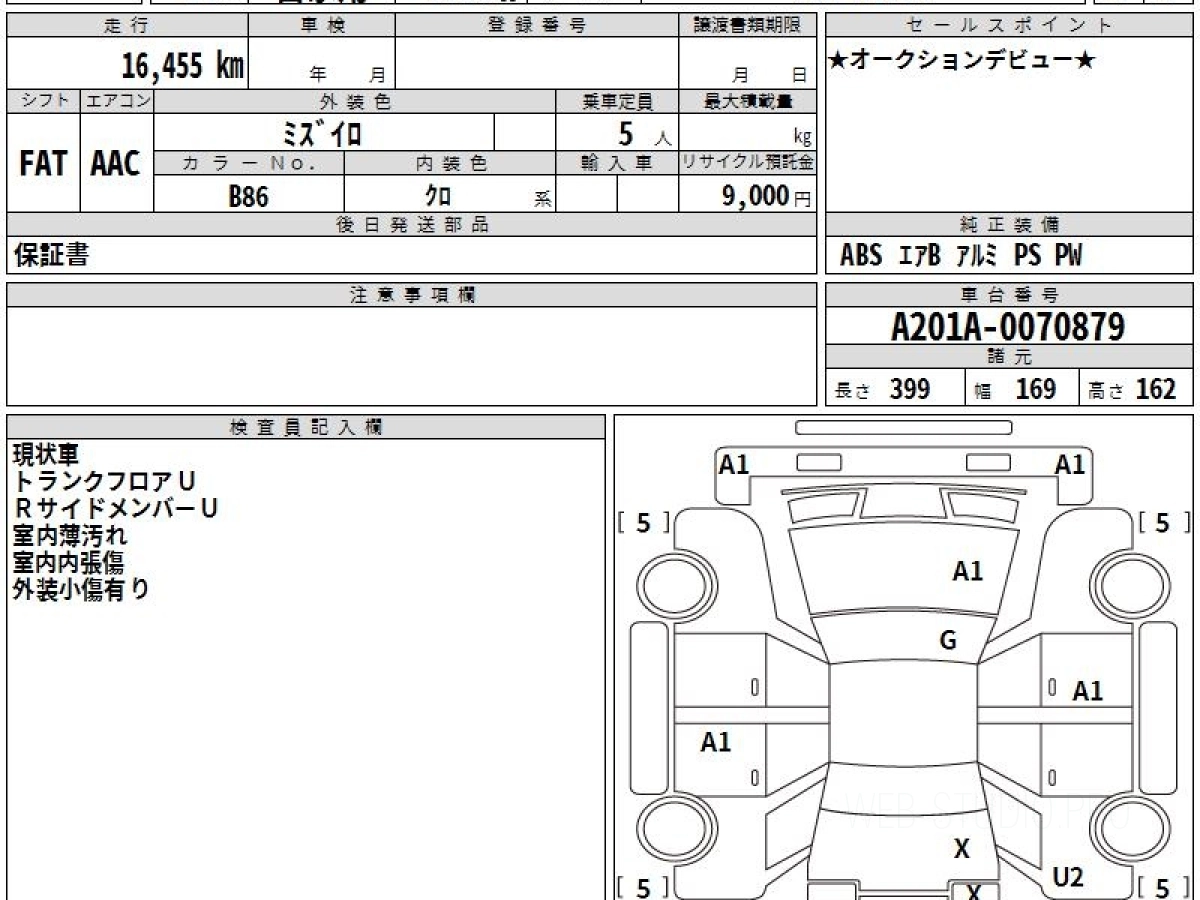This screenshot has height=900, width=1200.
Task: Select the 現状車 inspector note
Action: 45,455
